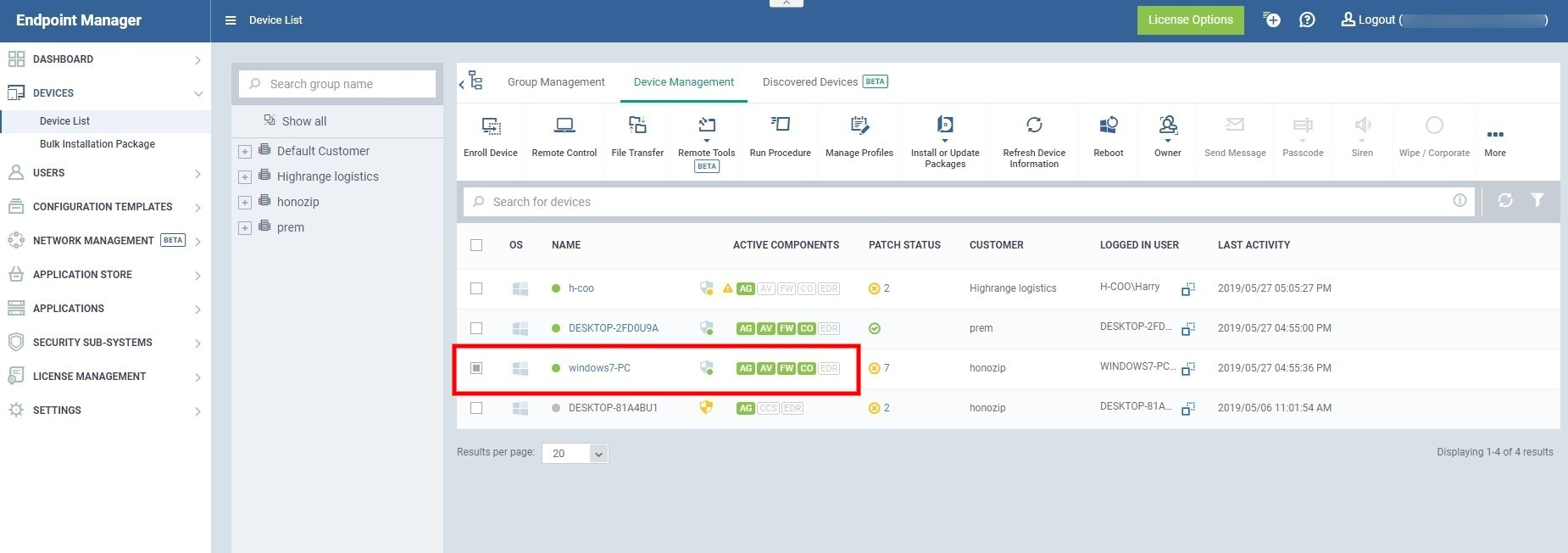Screen dimensions: 1568x553
Task: Open Device List menu item
Action: pos(64,121)
